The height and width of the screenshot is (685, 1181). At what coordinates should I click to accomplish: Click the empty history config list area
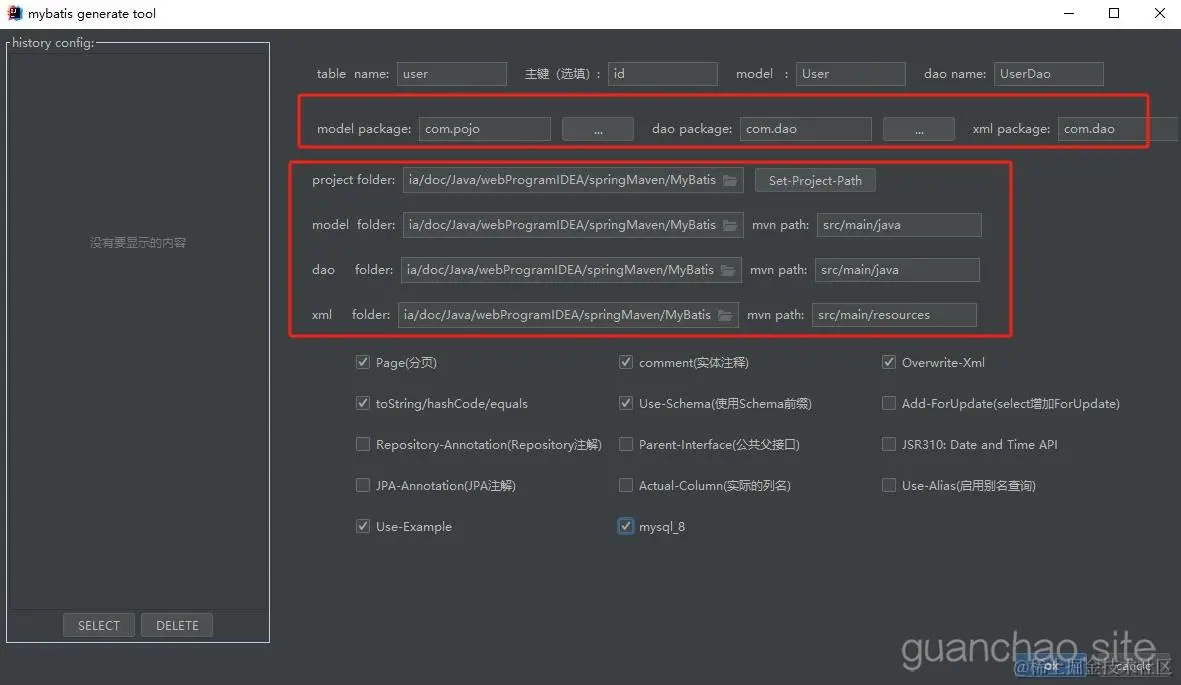[138, 332]
